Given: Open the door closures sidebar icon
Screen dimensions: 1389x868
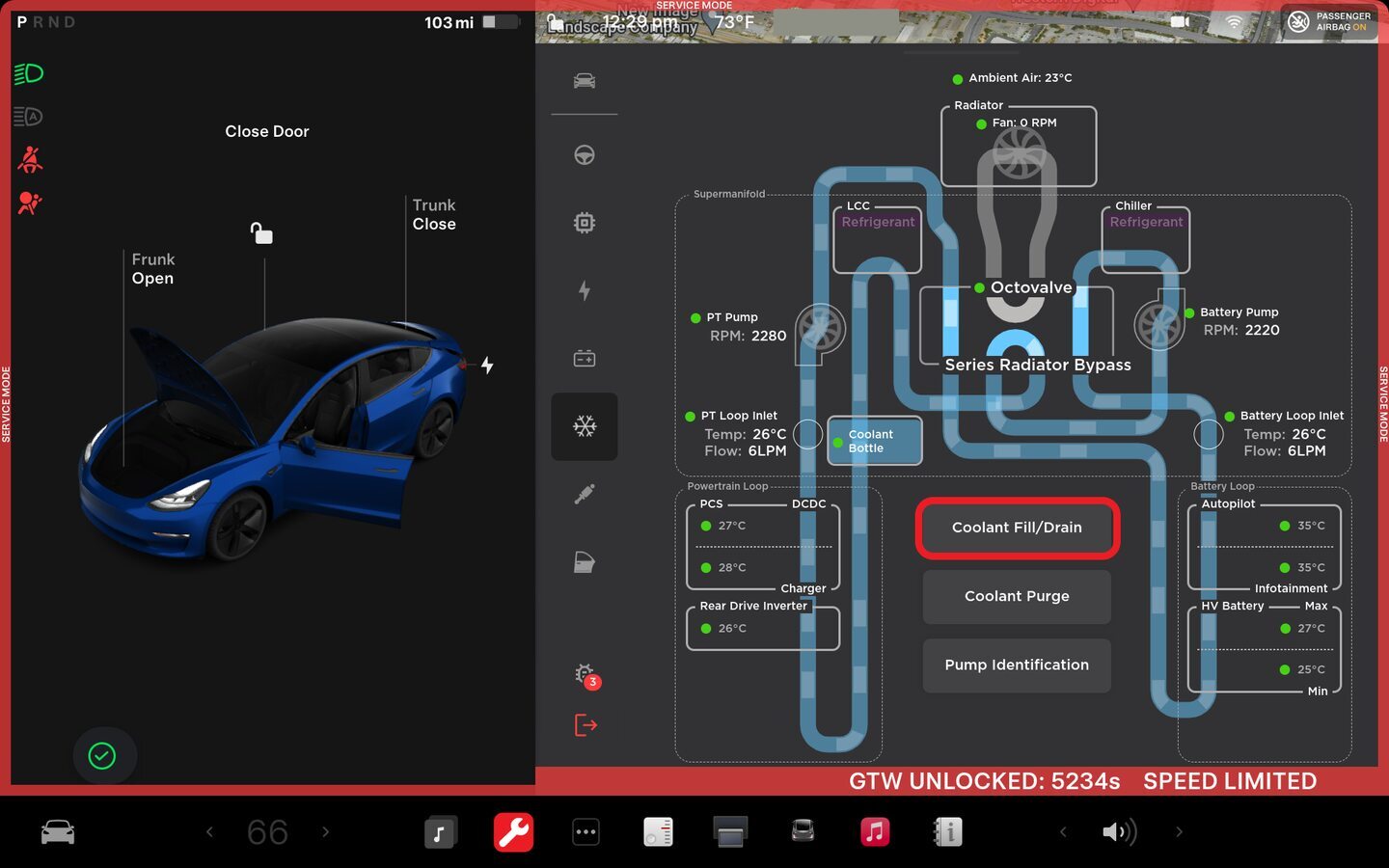Looking at the screenshot, I should 584,562.
